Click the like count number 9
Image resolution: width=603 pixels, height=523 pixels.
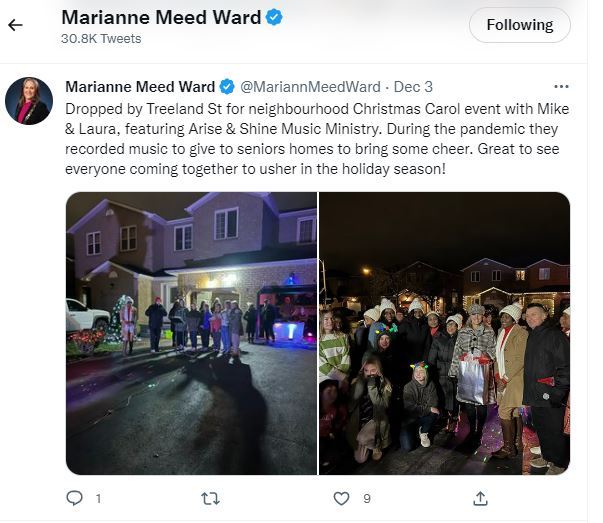[x=367, y=499]
